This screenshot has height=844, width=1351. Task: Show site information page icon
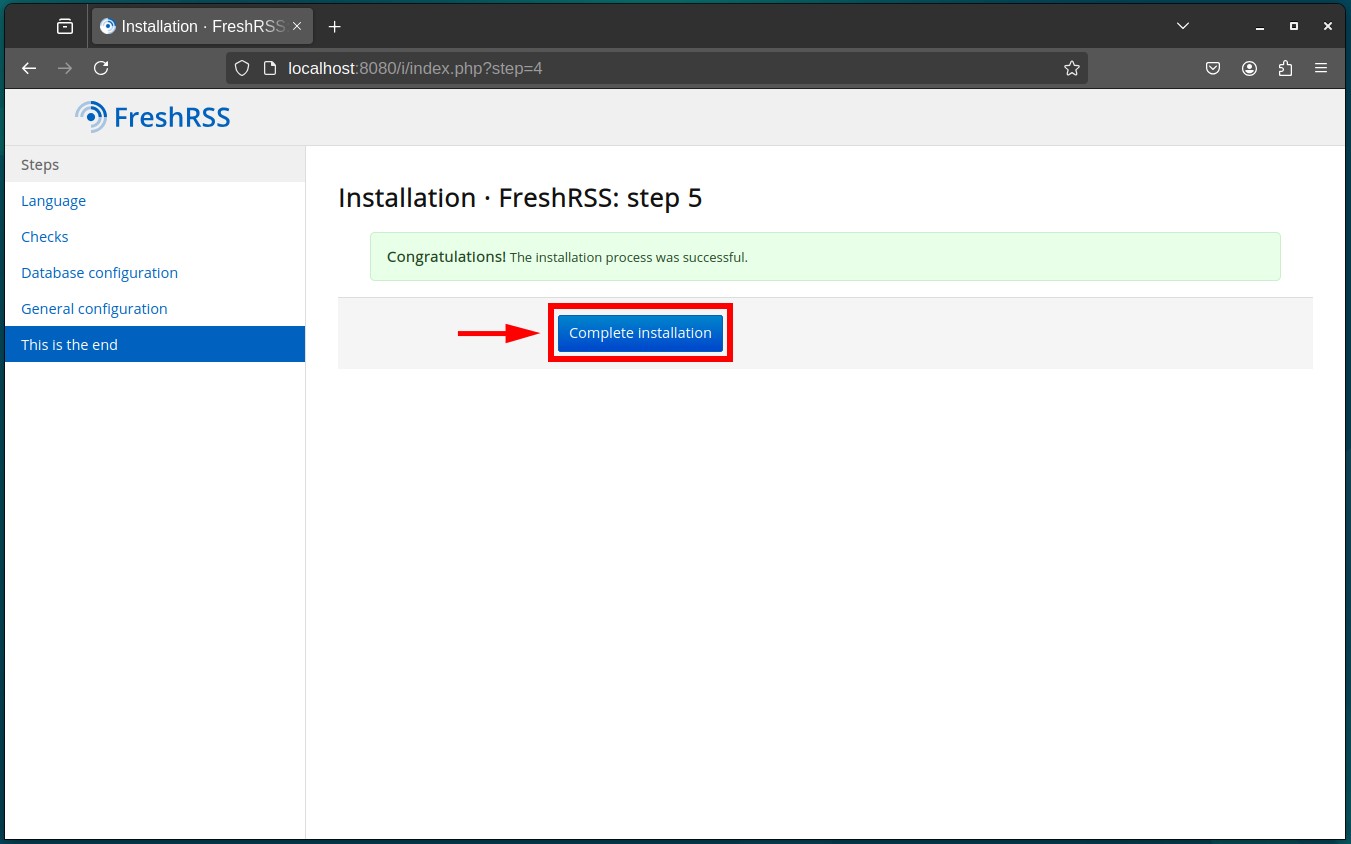(268, 68)
